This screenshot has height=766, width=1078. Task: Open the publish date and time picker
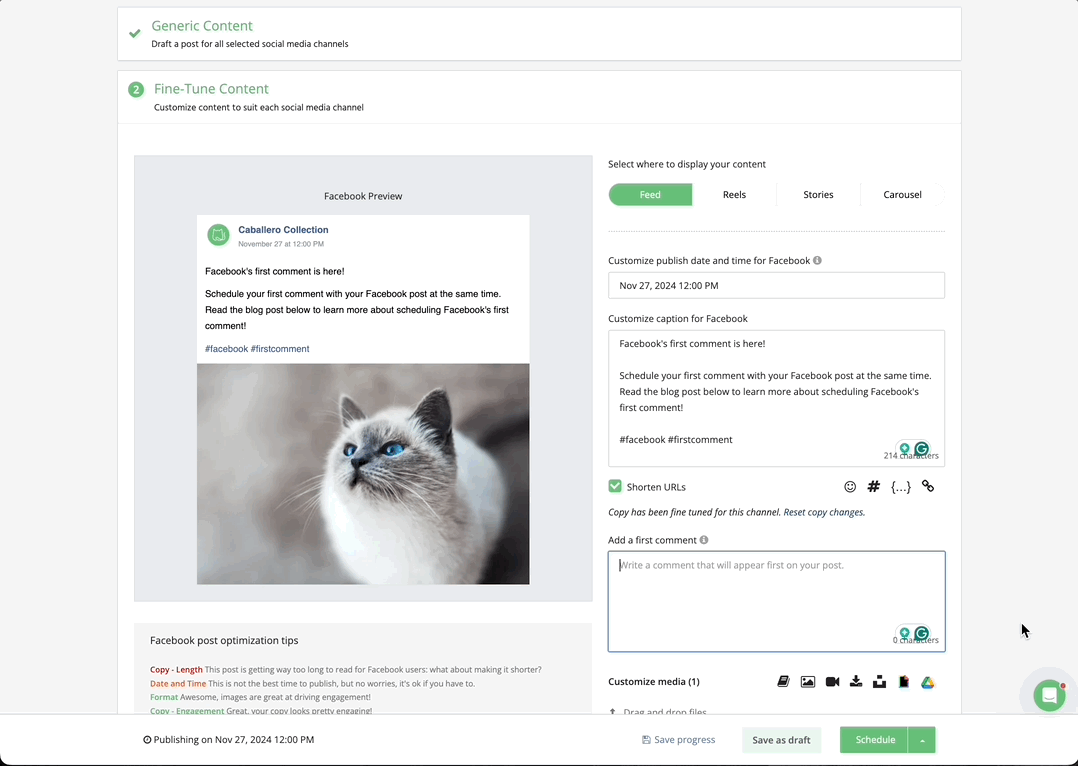click(776, 285)
